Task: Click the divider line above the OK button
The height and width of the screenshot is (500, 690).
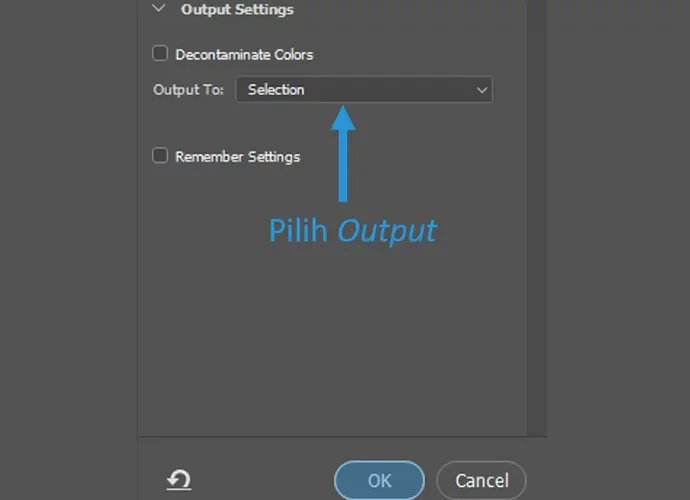Action: (343, 437)
